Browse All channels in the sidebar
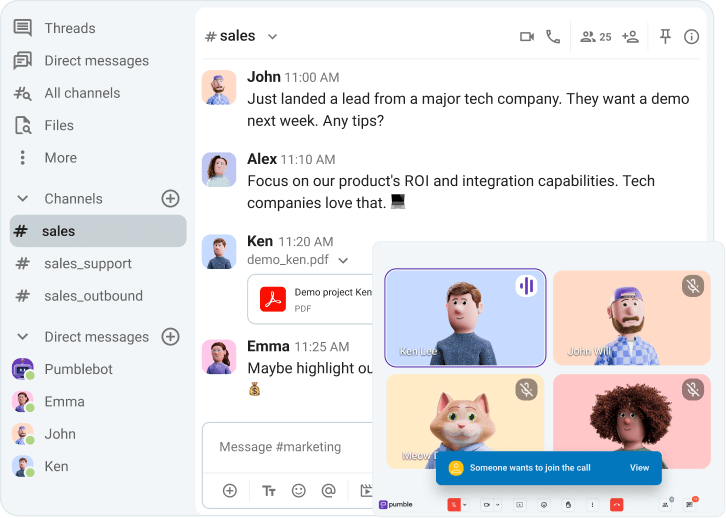 67,93
